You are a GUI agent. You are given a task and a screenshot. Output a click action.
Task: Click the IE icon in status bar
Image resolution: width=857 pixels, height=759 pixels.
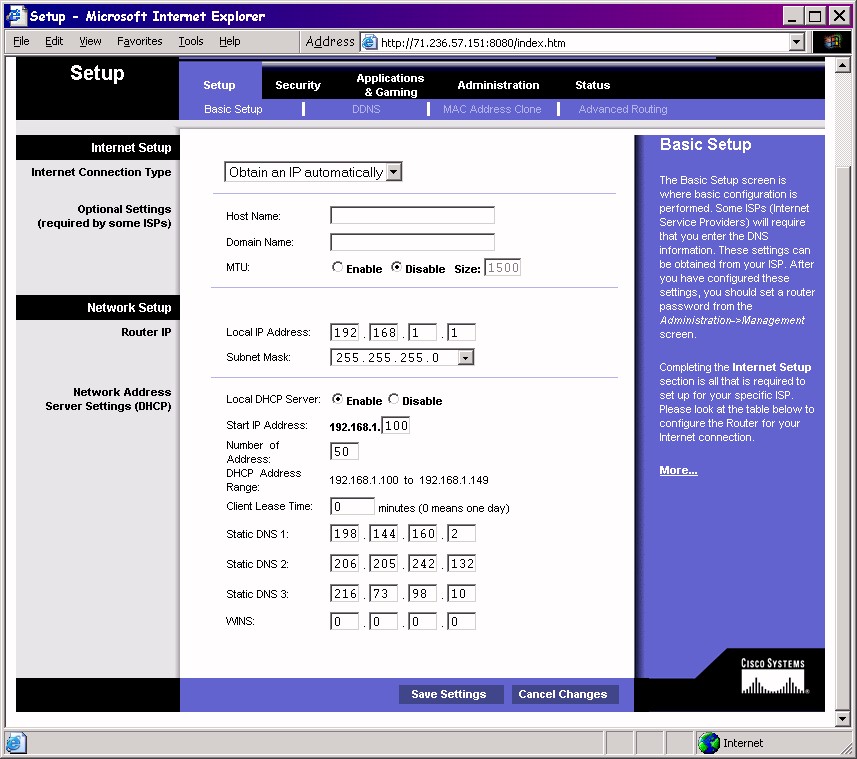(x=15, y=743)
